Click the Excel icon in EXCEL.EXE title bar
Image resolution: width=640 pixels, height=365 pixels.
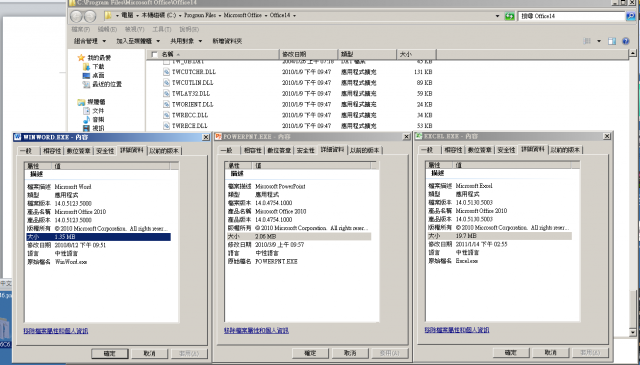click(419, 136)
